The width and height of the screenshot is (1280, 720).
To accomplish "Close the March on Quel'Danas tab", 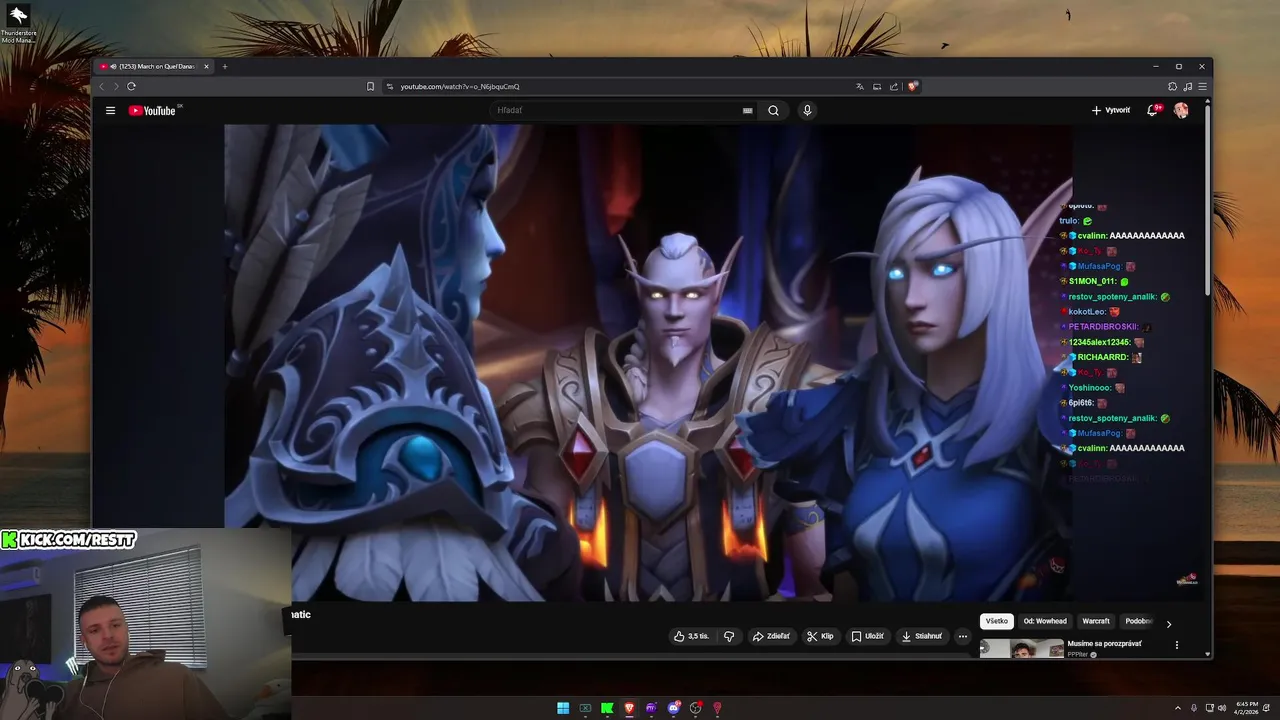I will pos(206,67).
